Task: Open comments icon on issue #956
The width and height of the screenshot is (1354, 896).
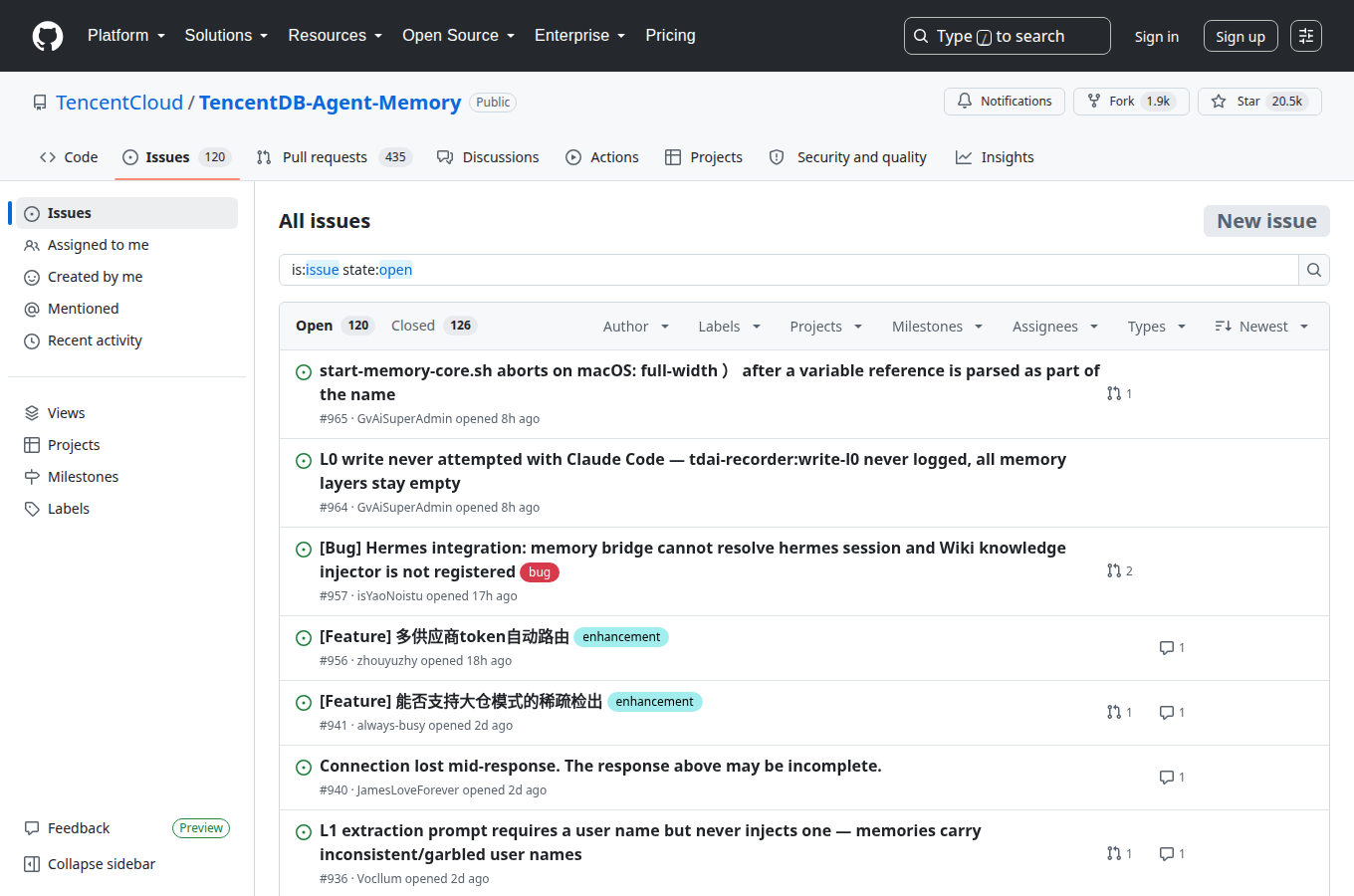Action: tap(1172, 647)
